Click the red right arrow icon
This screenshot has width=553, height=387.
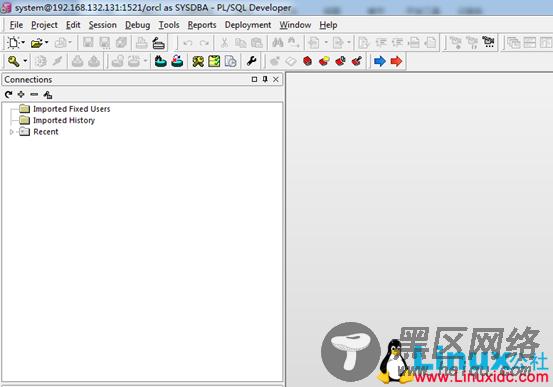point(396,61)
